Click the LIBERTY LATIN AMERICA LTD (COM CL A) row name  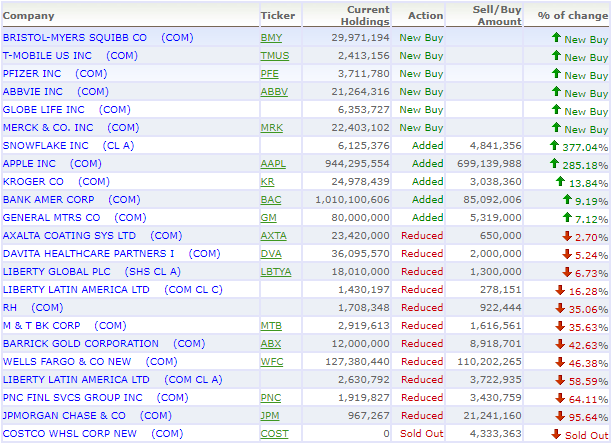click(x=113, y=380)
